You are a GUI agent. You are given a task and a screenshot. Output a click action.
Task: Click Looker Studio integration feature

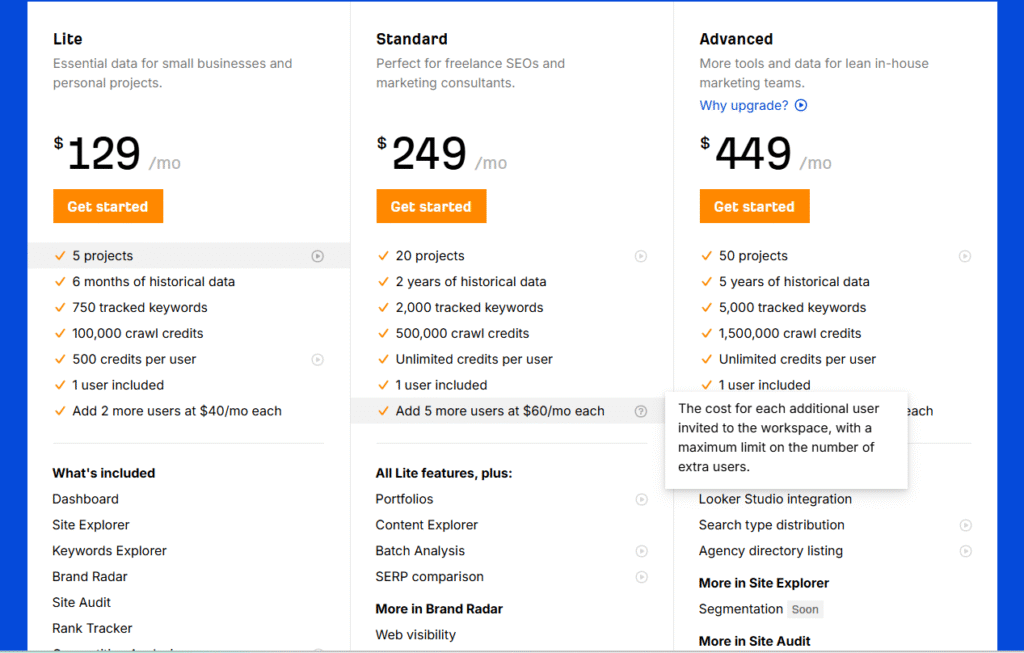tap(775, 499)
